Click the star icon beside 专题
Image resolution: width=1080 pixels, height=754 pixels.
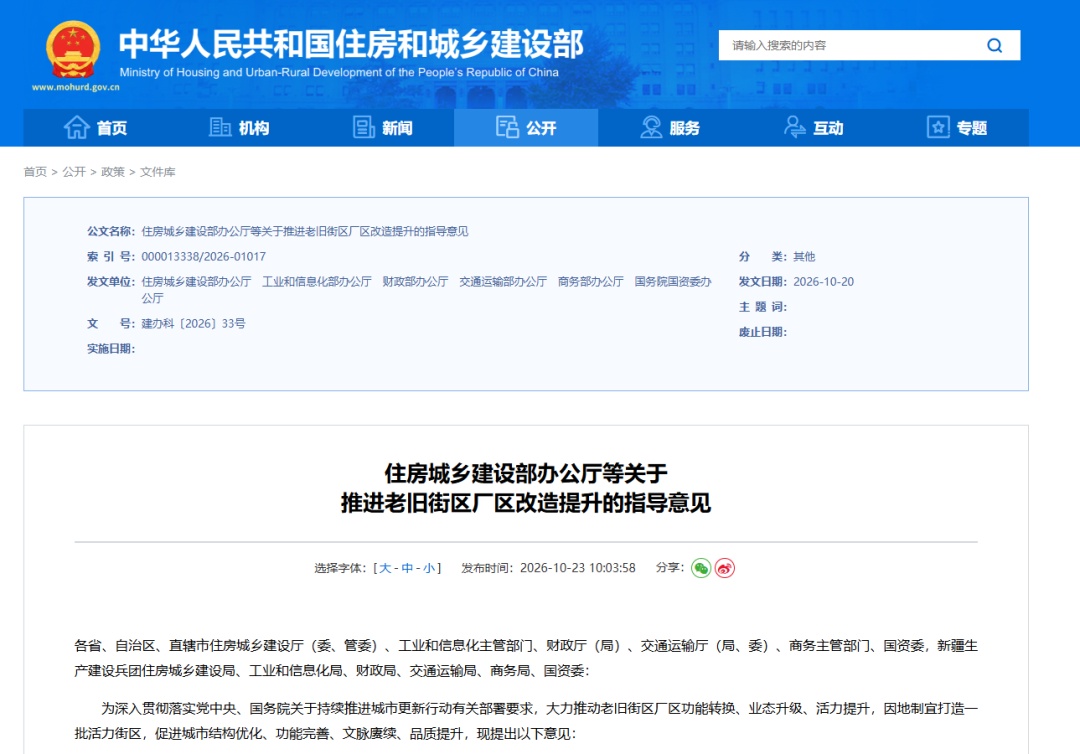pyautogui.click(x=938, y=127)
